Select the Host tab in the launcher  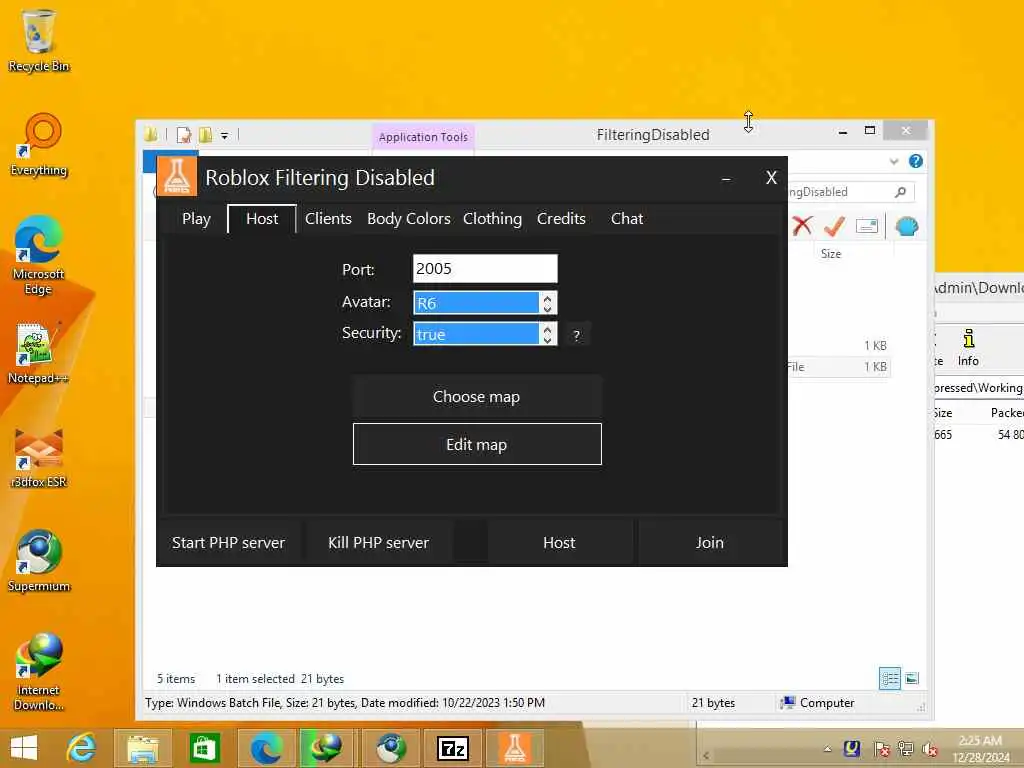click(x=262, y=219)
